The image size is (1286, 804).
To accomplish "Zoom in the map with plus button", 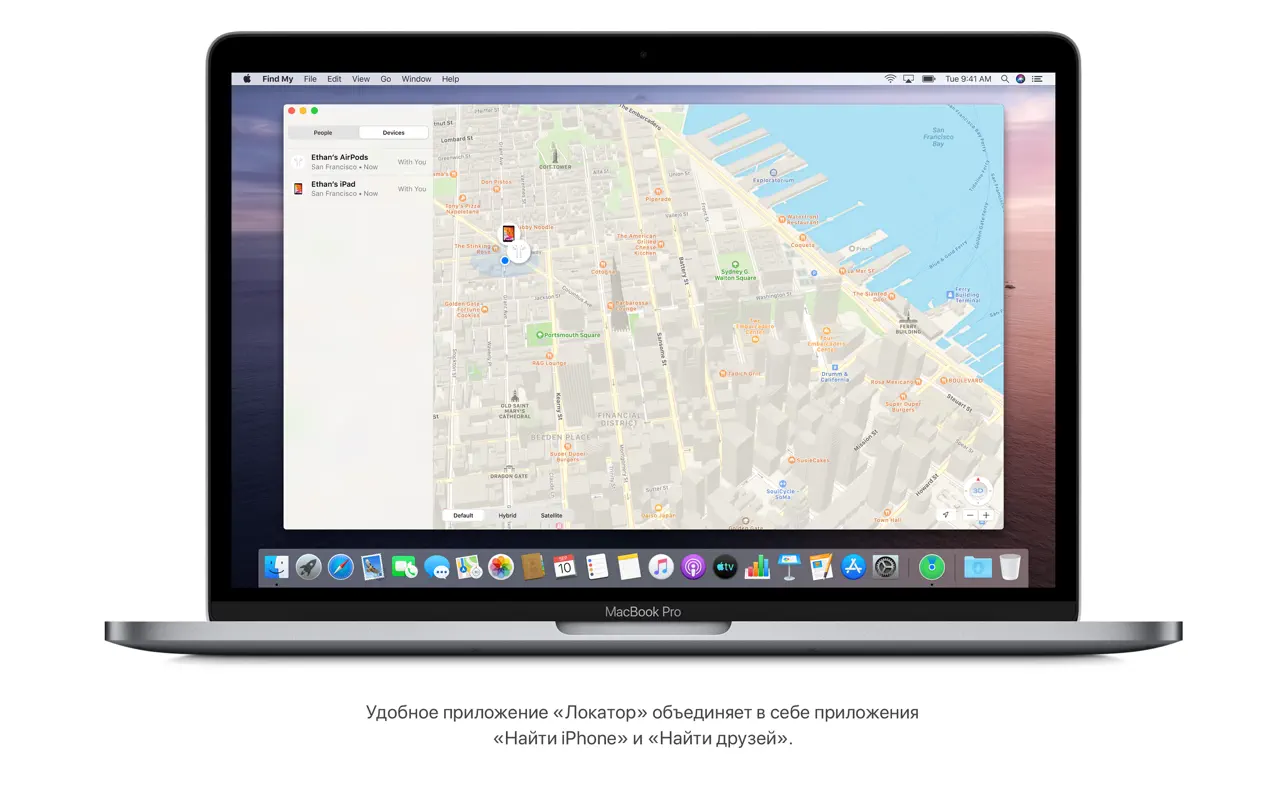I will (x=986, y=515).
